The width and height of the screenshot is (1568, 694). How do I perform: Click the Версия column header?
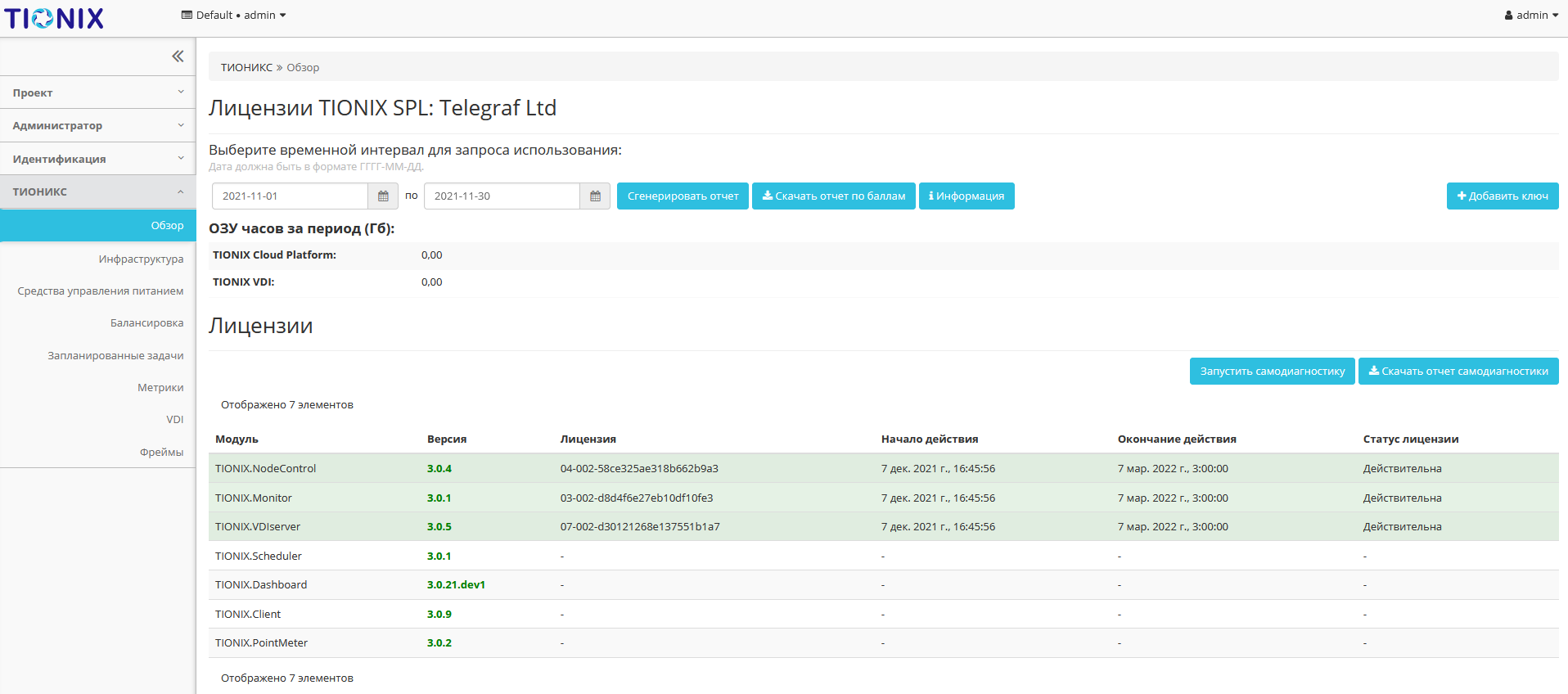(x=447, y=439)
